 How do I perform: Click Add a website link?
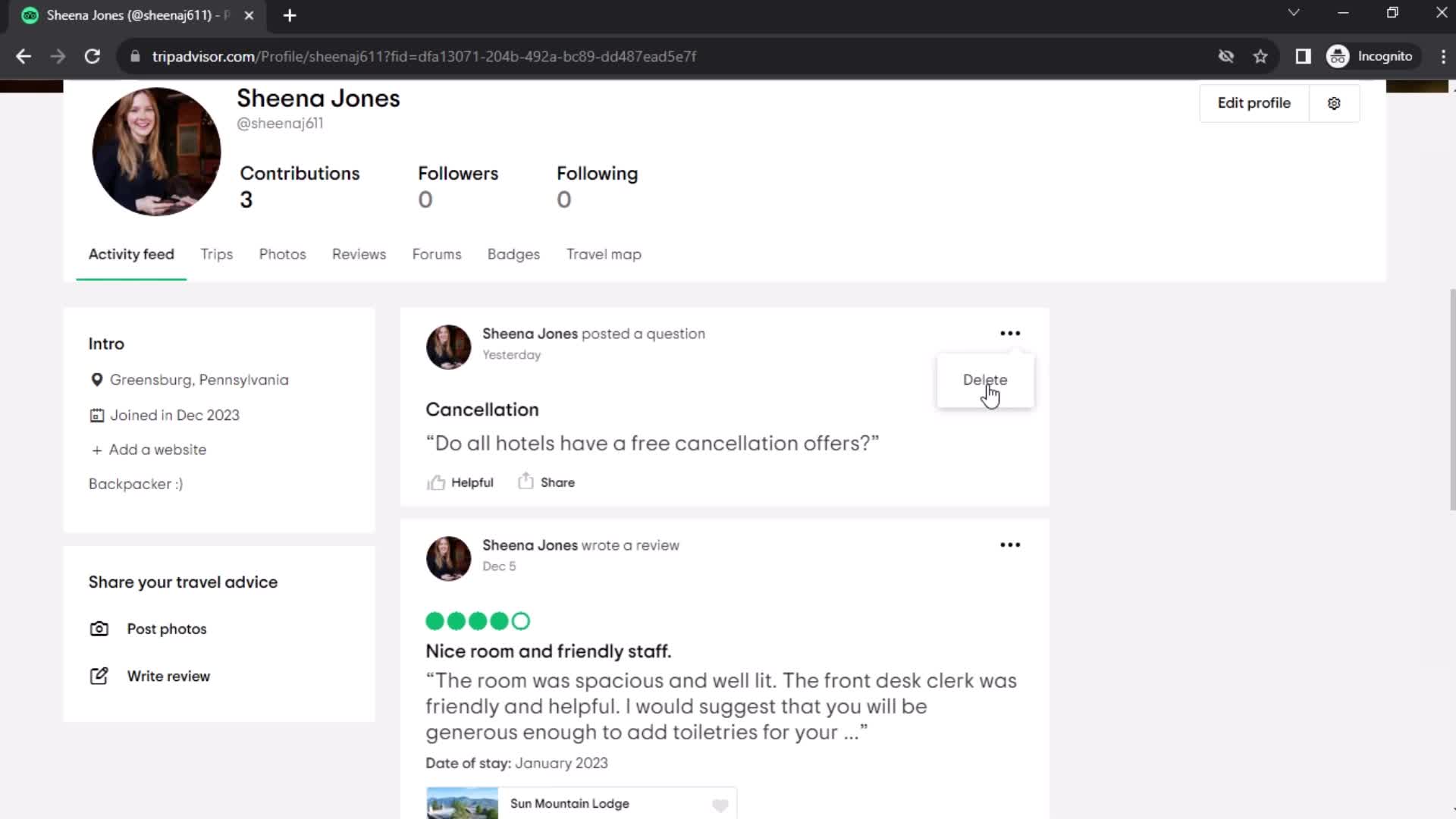point(149,449)
